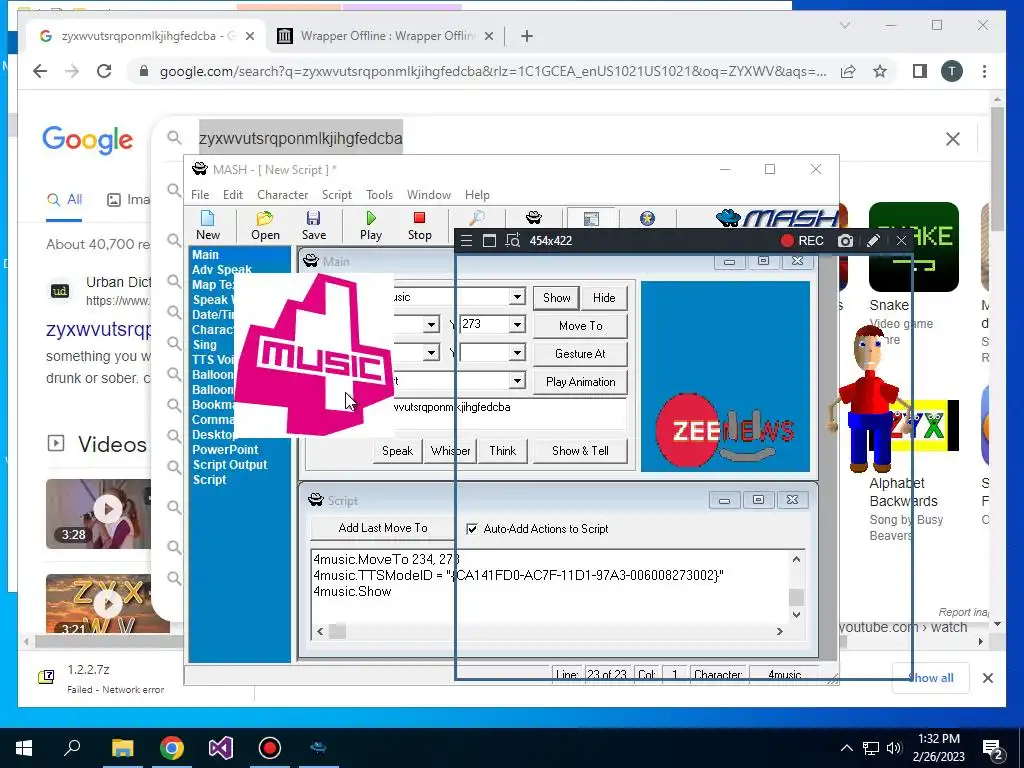Expand the Y dropdown in Gesture At row
Image resolution: width=1024 pixels, height=768 pixels.
517,353
